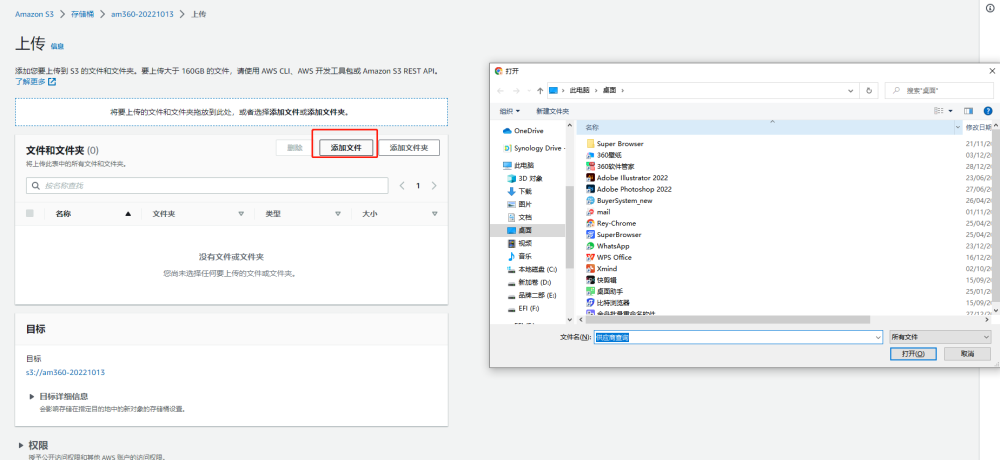Open the blue Help icon in the dialog
The width and height of the screenshot is (1000, 460).
988,111
